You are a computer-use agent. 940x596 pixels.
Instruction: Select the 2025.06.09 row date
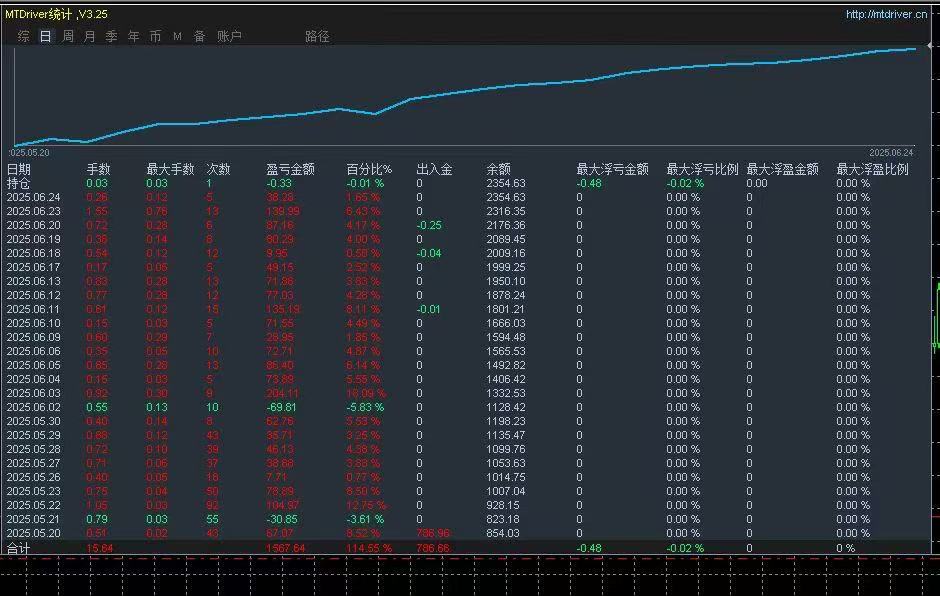pyautogui.click(x=34, y=337)
